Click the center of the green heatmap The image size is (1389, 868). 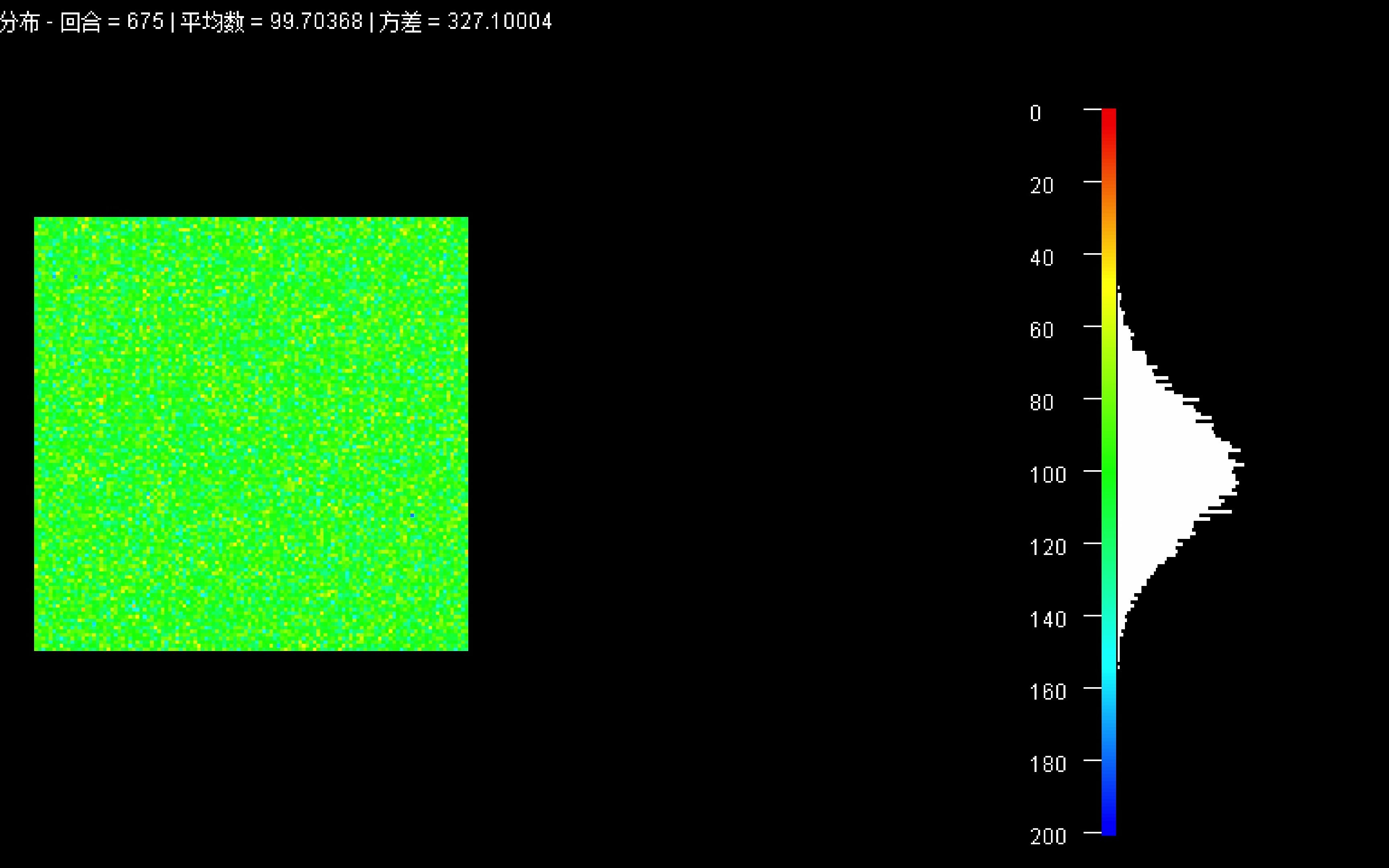251,434
